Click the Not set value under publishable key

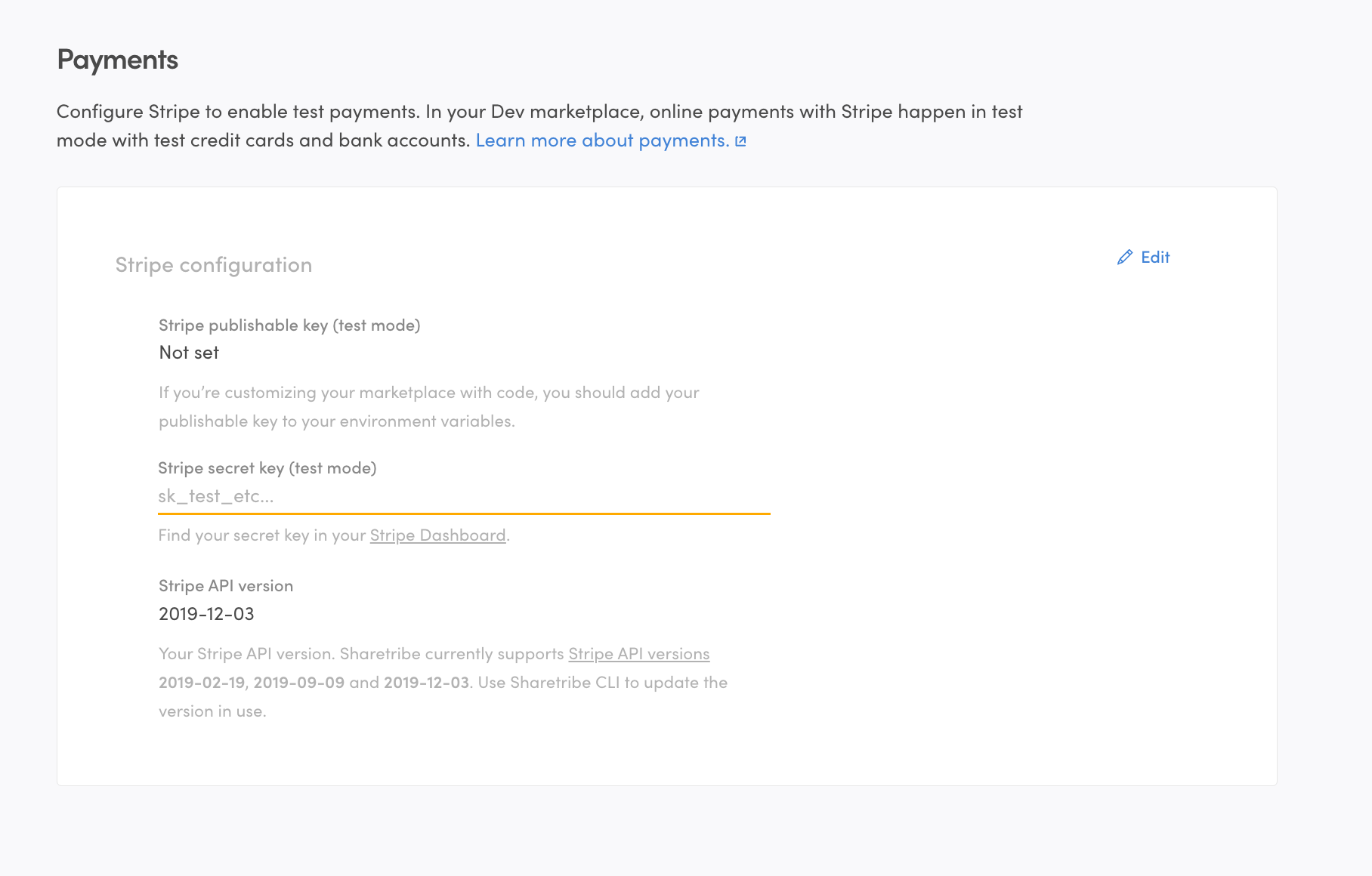188,351
